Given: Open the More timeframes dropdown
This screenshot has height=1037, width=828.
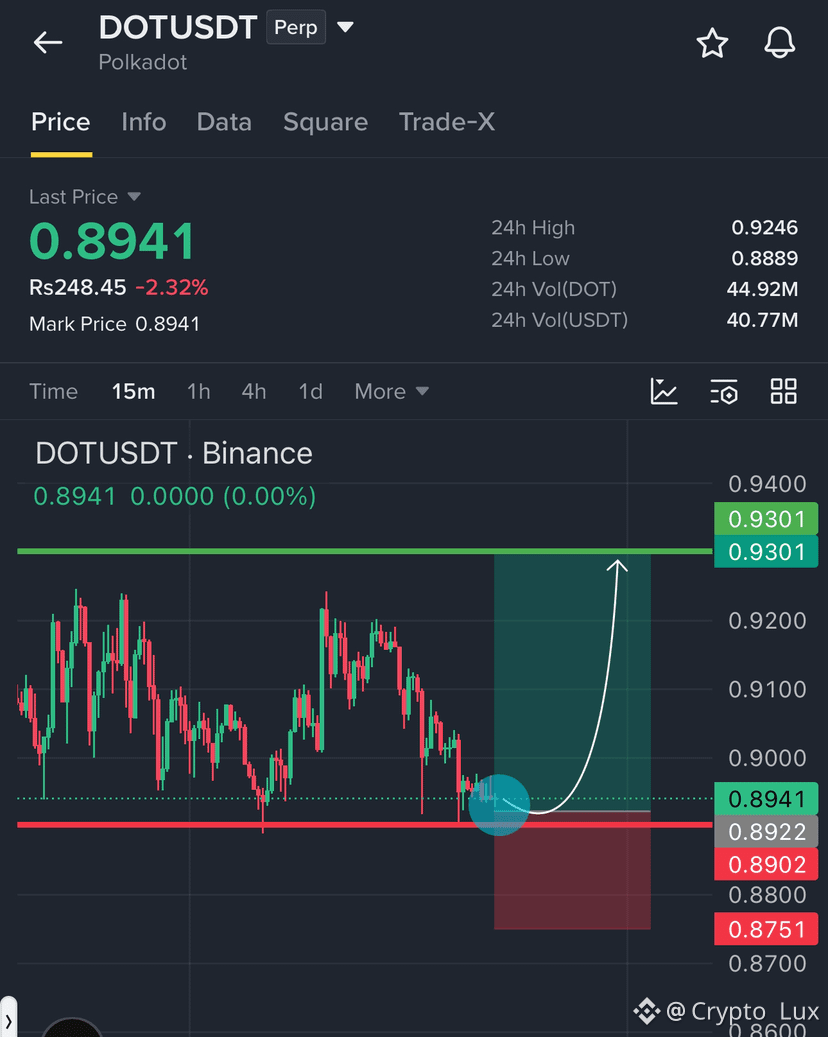Looking at the screenshot, I should [x=392, y=392].
